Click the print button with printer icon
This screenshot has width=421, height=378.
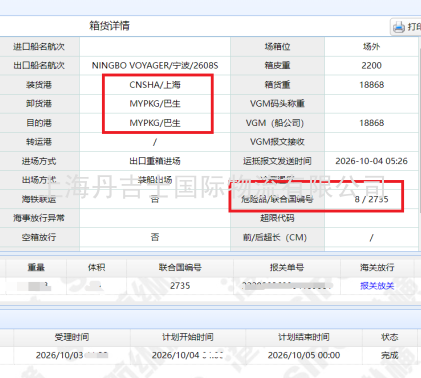[406, 26]
